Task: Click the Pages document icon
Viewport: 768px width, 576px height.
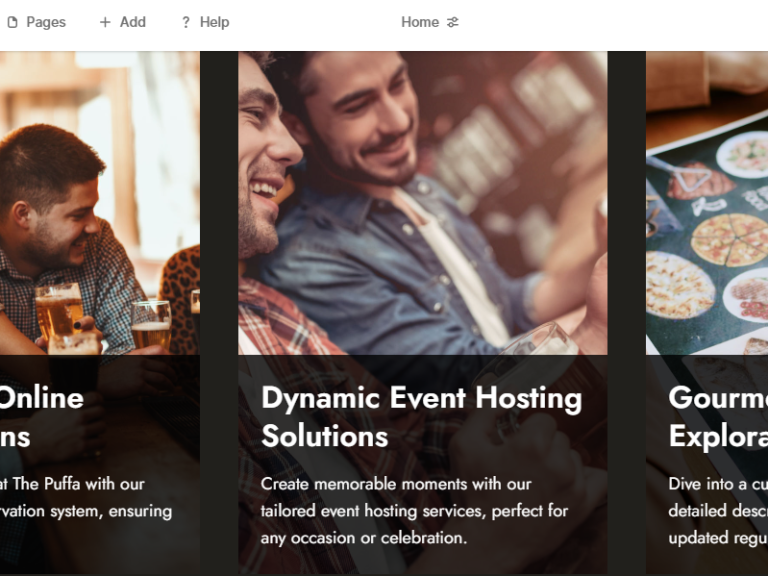Action: (12, 22)
